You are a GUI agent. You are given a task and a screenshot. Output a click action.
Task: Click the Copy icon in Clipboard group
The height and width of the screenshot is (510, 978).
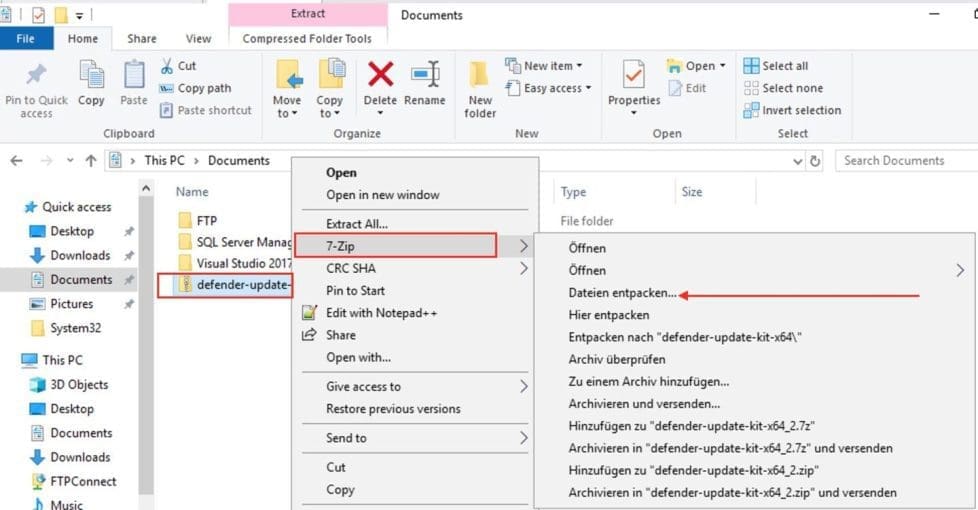pos(91,76)
